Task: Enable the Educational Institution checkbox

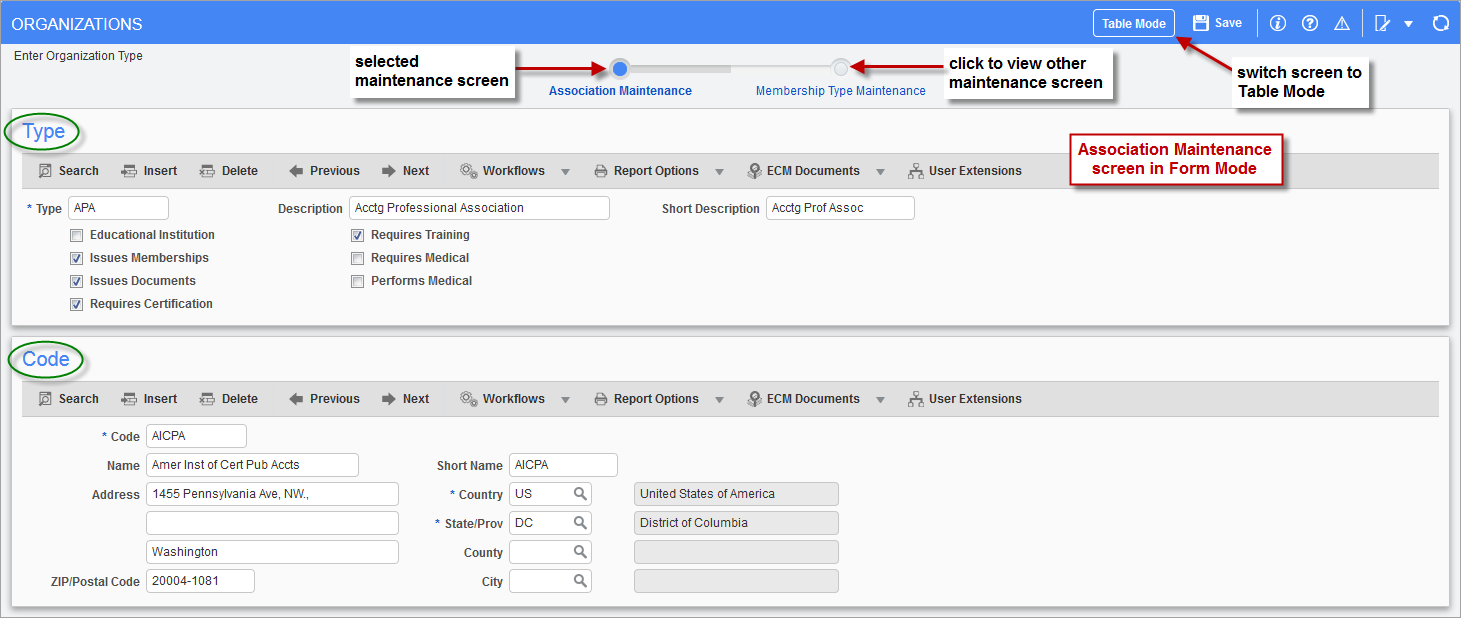Action: tap(76, 235)
